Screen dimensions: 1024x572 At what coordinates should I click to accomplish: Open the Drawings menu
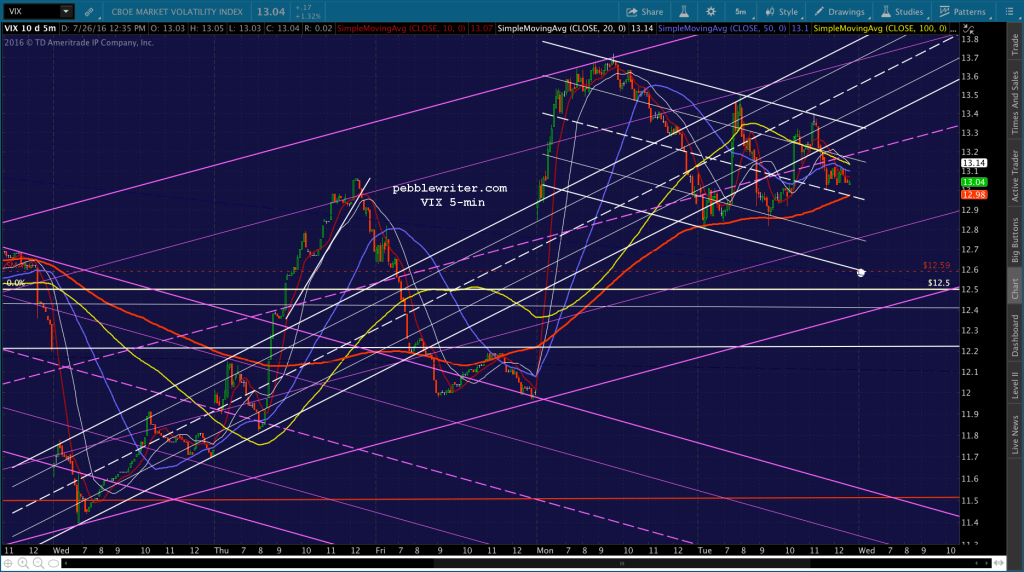(x=840, y=12)
